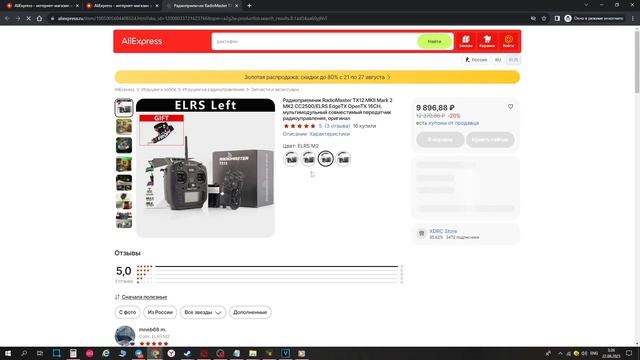
Task: Open the RUB currency selector
Action: click(x=513, y=60)
